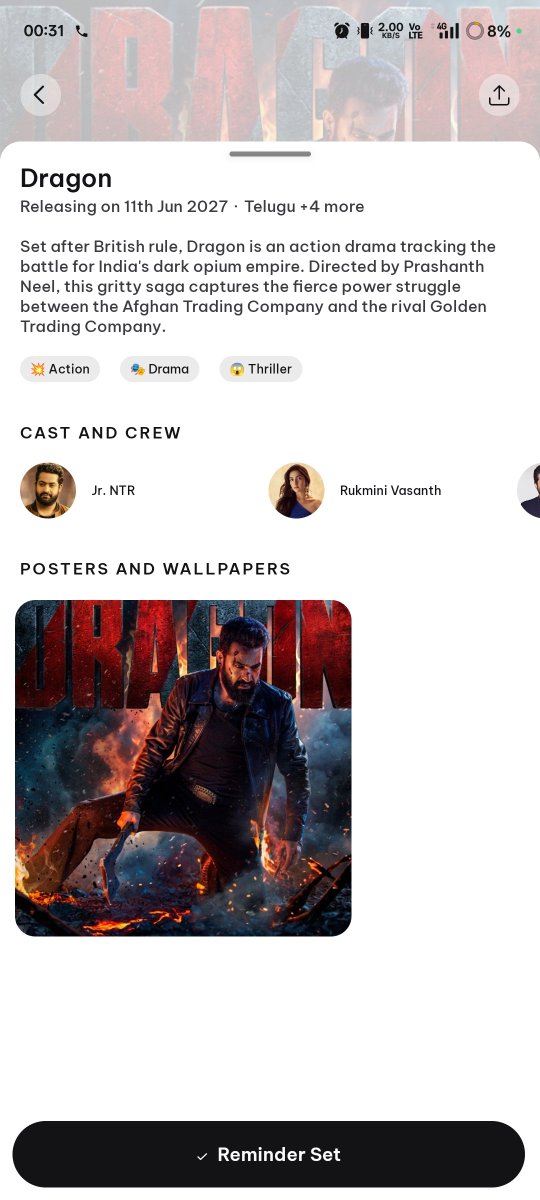
Task: Tap the Posters and Wallpapers heading
Action: 155,569
